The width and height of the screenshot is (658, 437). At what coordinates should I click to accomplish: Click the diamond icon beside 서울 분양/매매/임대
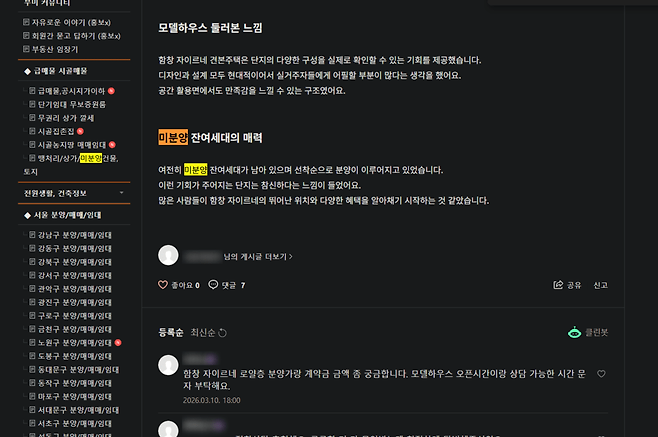(x=28, y=215)
